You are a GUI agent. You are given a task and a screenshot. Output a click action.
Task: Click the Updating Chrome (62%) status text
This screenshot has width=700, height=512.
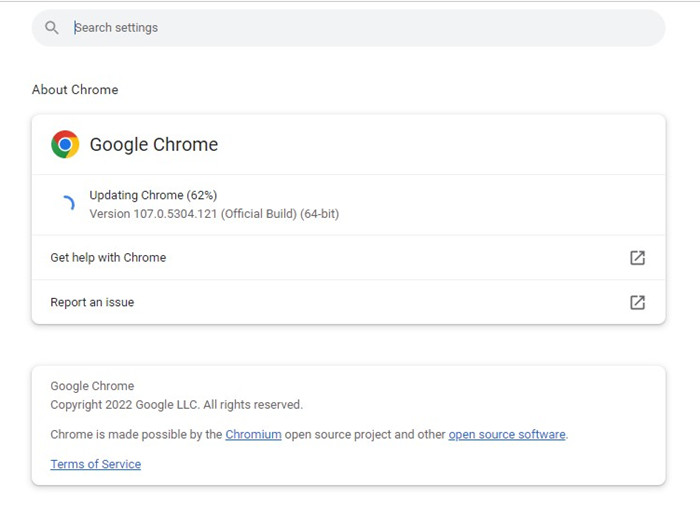point(153,195)
